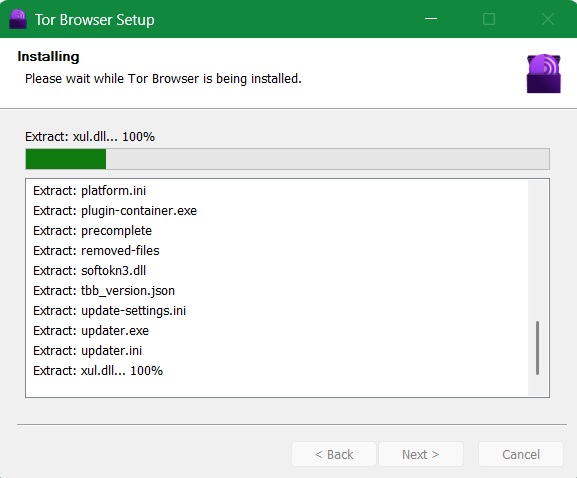Screen dimensions: 577x478
Task: Minimize the Tor Browser Setup window
Action: [x=431, y=19]
